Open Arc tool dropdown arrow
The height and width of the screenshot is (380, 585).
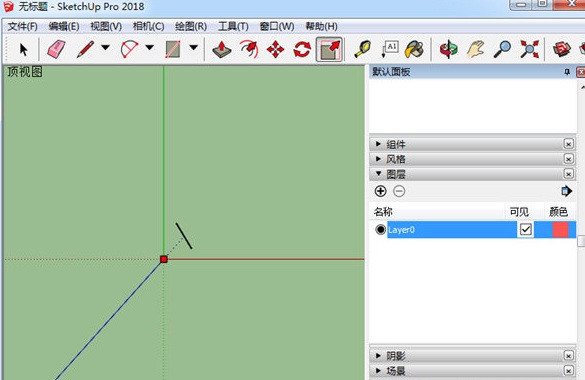click(x=149, y=47)
